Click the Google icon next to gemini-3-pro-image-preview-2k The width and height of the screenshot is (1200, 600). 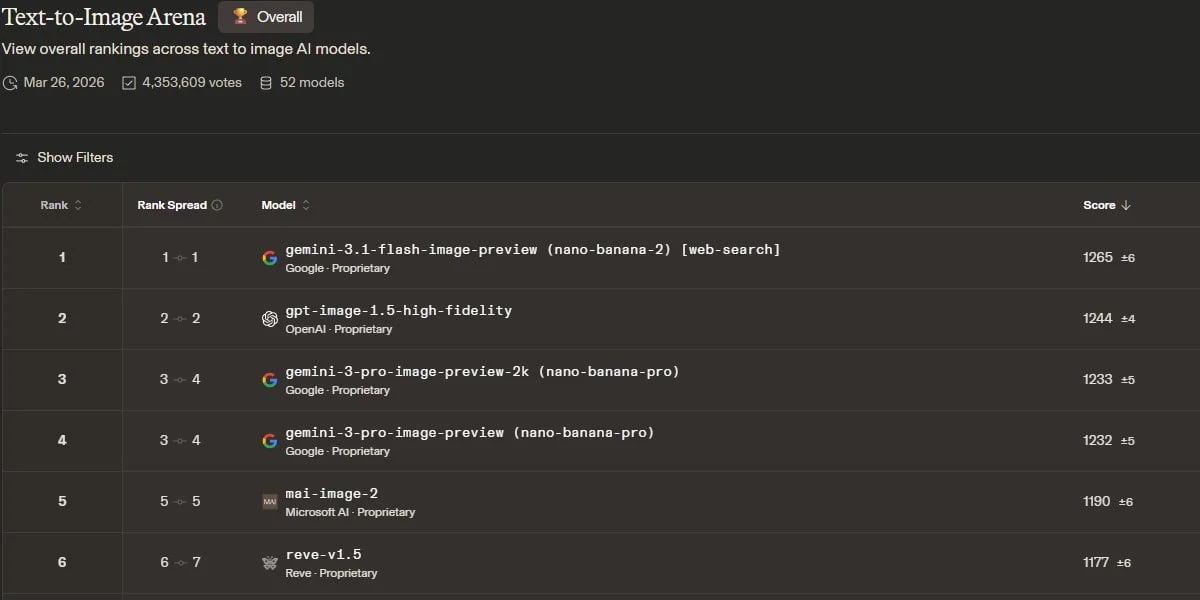(x=269, y=379)
